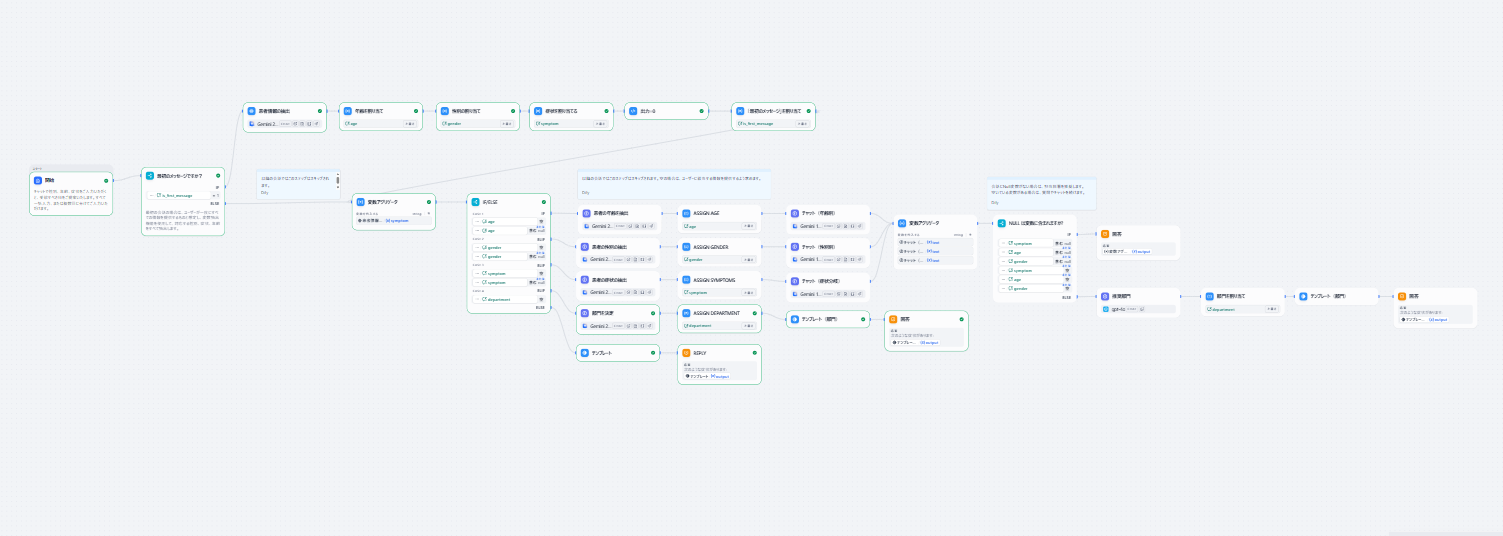The width and height of the screenshot is (1503, 536).
Task: Click the ASSIGN GENDER node icon
Action: click(686, 246)
